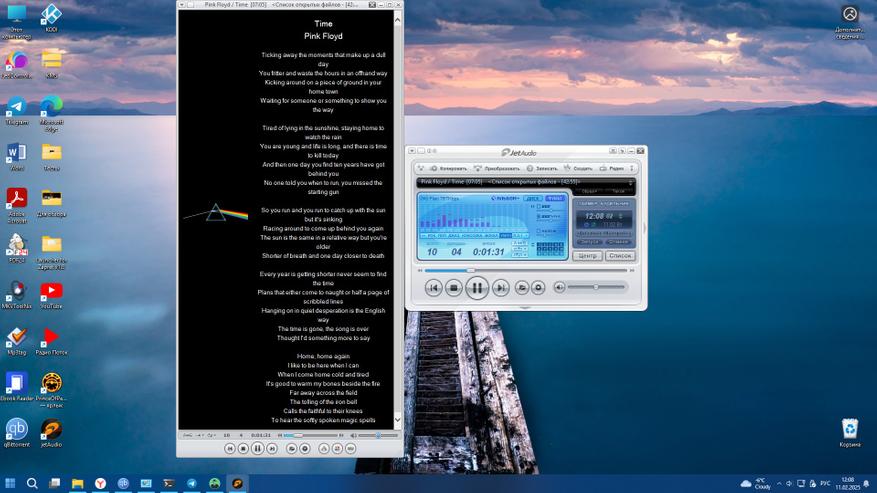Open the taskbar search icon
Viewport: 877px width, 493px height.
click(x=32, y=483)
